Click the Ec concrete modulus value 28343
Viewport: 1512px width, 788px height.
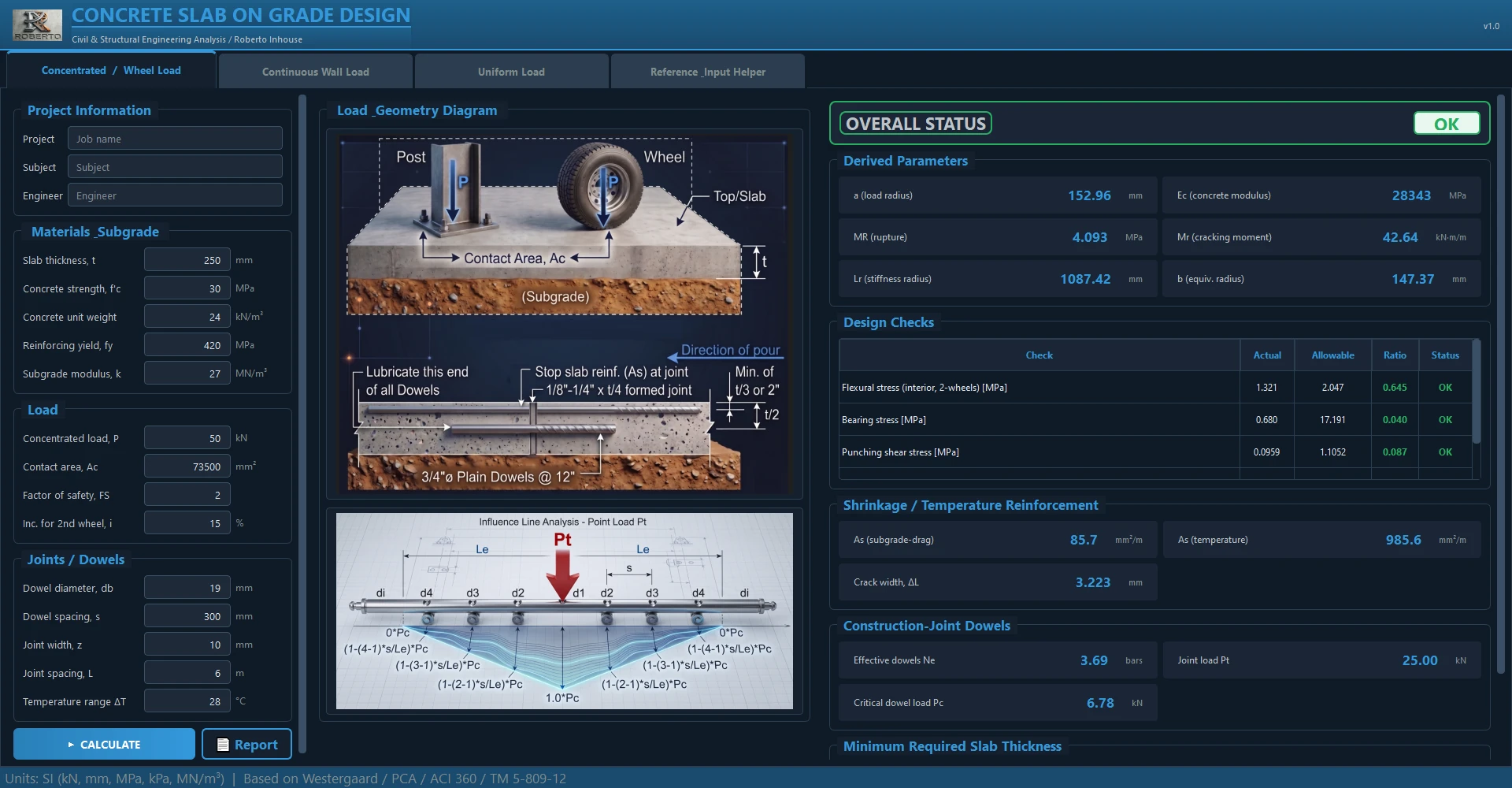pyautogui.click(x=1411, y=195)
